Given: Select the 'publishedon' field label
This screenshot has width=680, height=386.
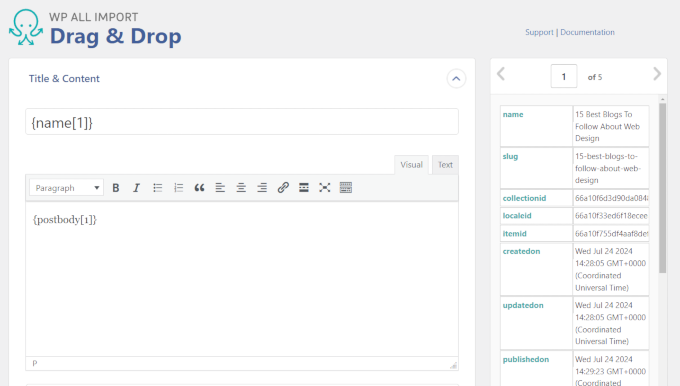Looking at the screenshot, I should (x=526, y=360).
